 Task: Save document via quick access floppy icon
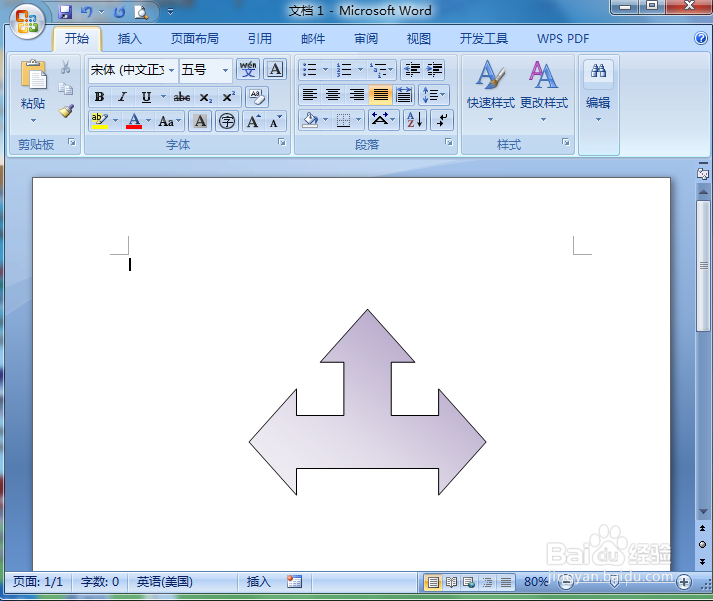click(65, 12)
